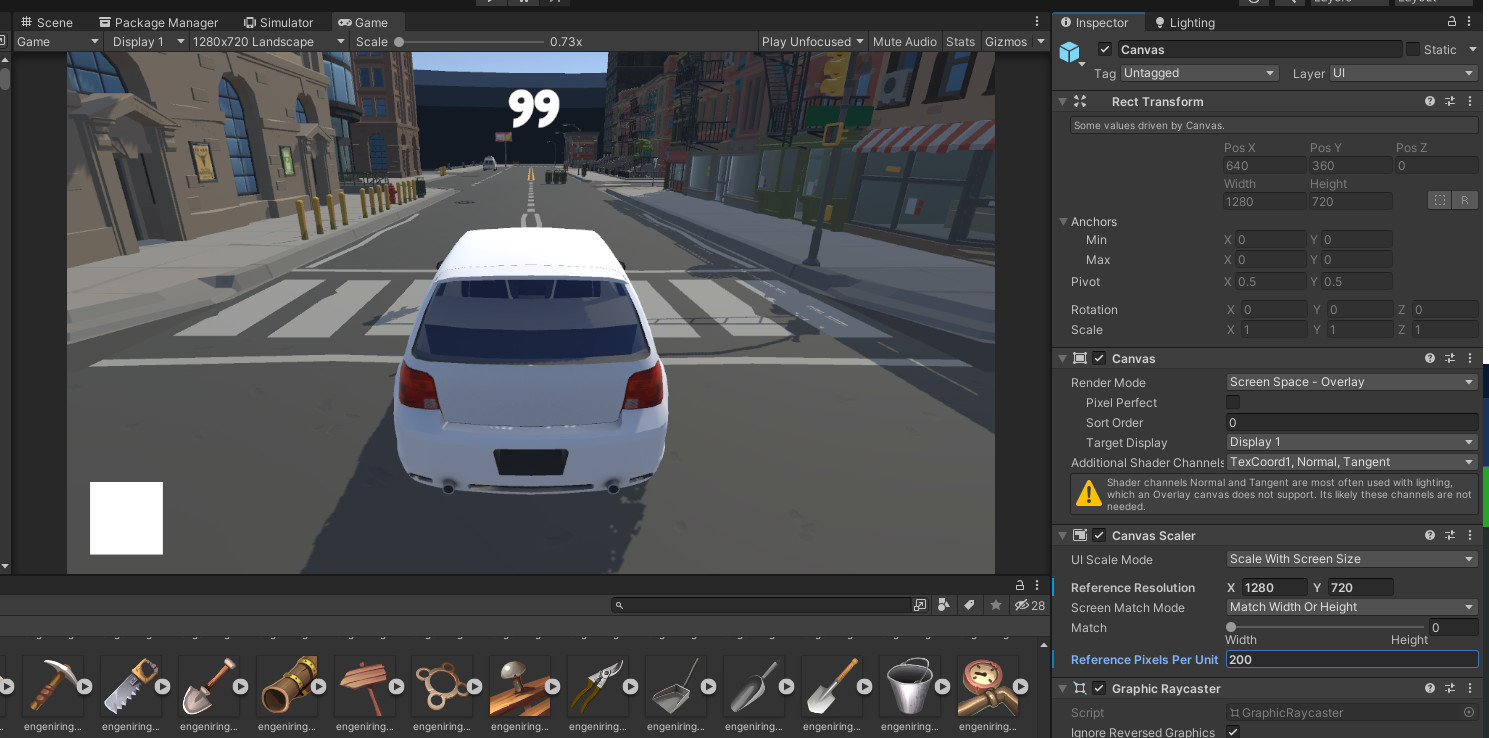Open the Render Mode dropdown

tap(1351, 382)
